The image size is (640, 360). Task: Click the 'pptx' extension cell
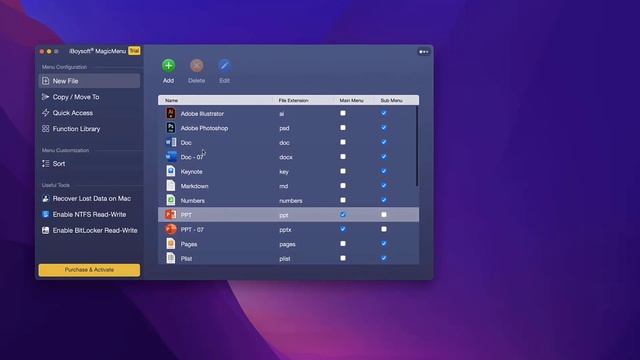tap(285, 230)
